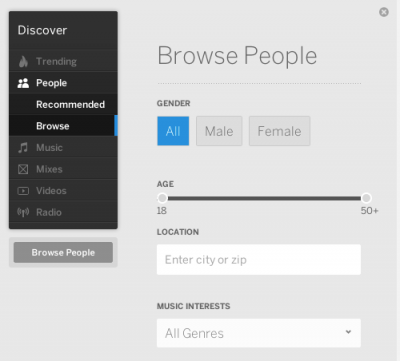Click the Radio antenna icon
This screenshot has height=361, width=400.
(x=23, y=212)
